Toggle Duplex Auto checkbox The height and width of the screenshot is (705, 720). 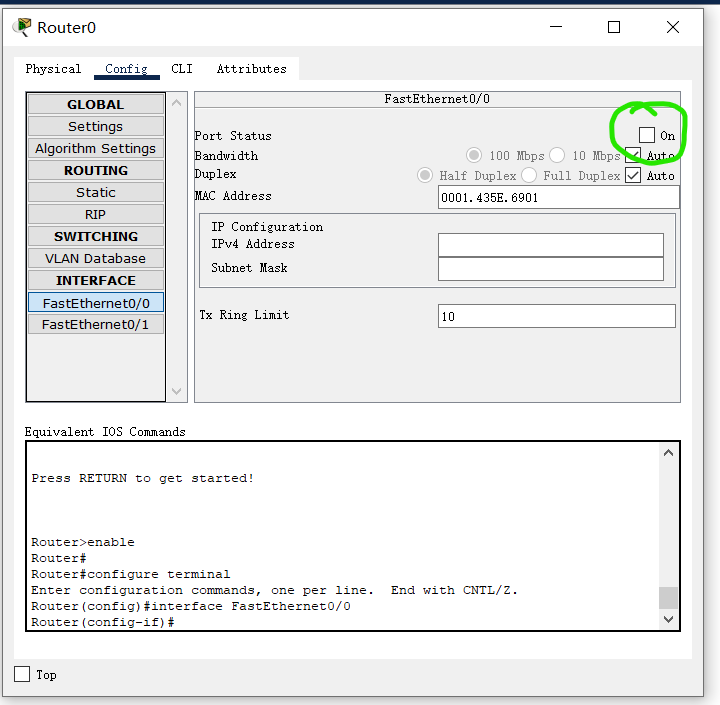[633, 175]
